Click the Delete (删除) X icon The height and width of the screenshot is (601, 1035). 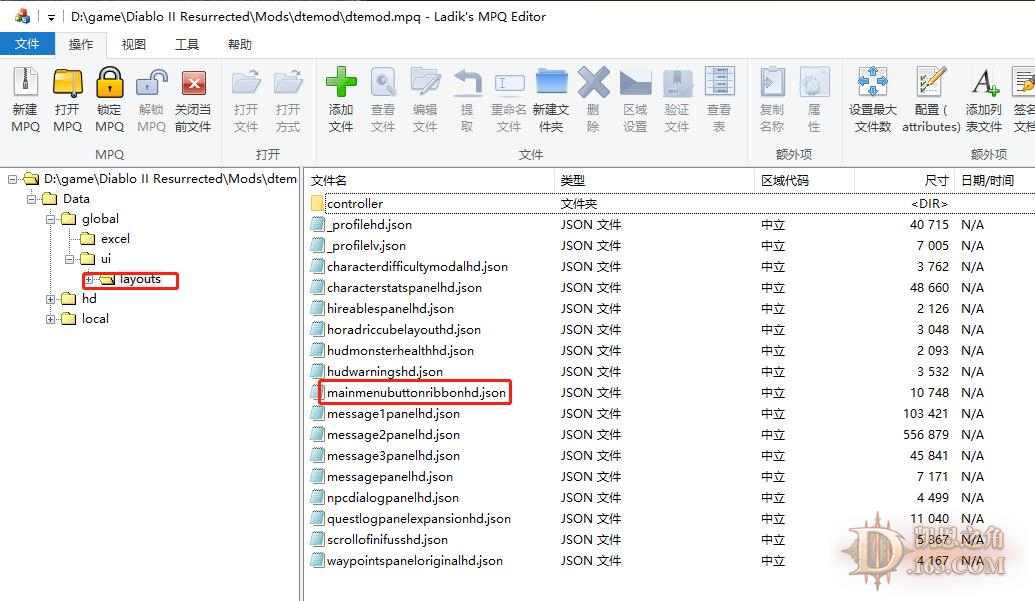593,82
